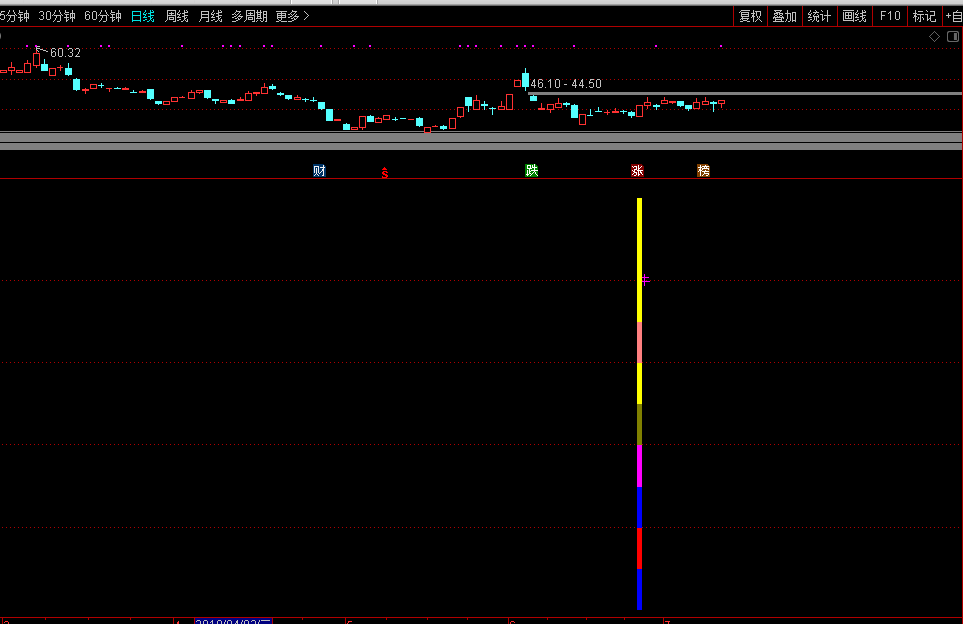The height and width of the screenshot is (624, 963).
Task: Click the red 涨 marker icon
Action: tap(637, 171)
